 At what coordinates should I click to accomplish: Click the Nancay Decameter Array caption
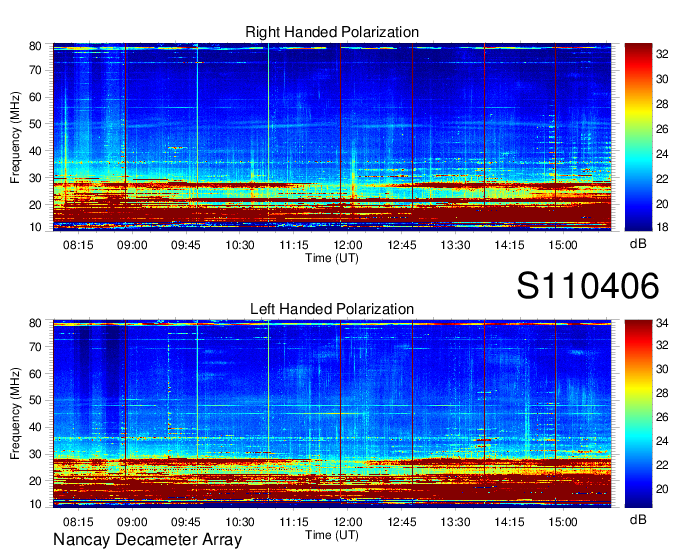(147, 540)
